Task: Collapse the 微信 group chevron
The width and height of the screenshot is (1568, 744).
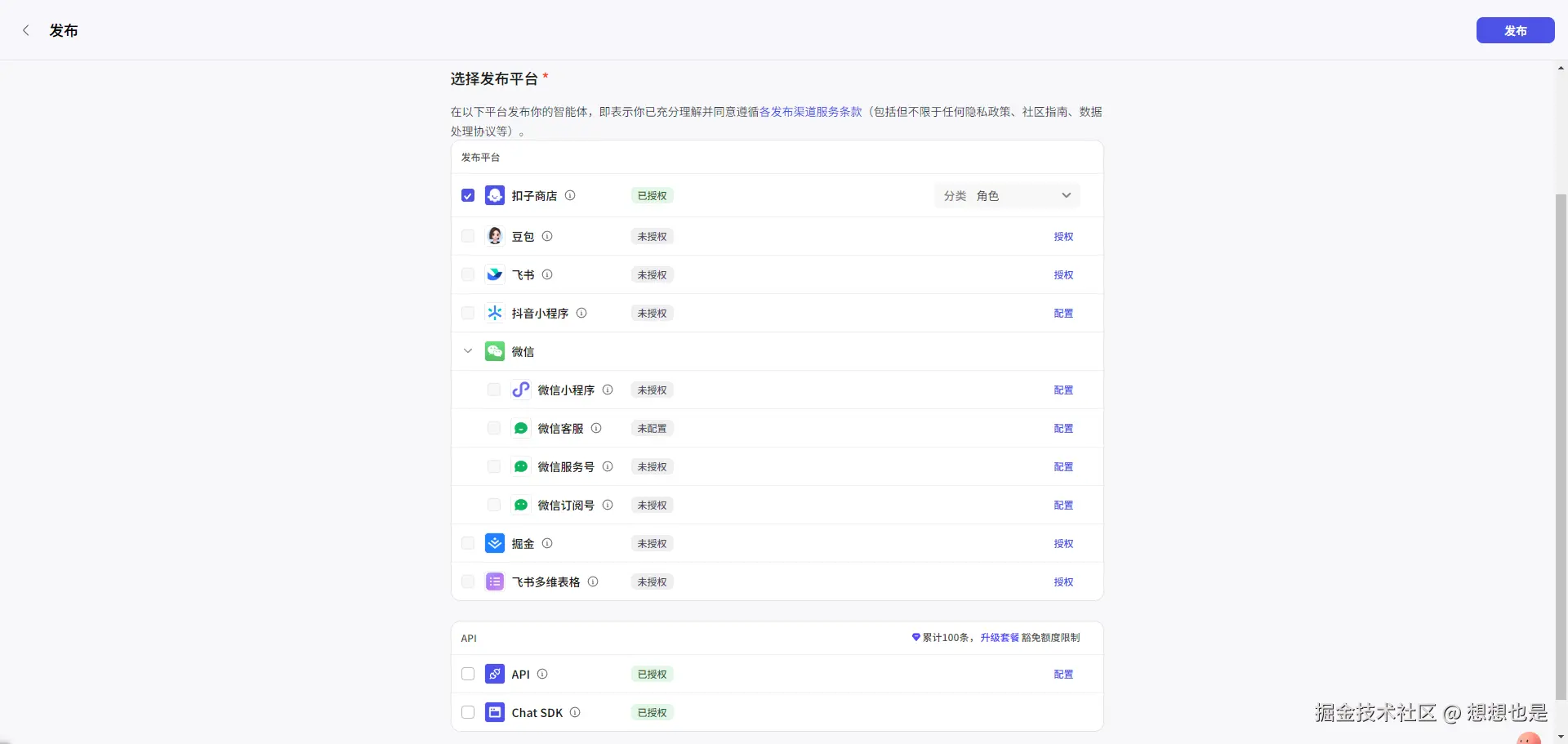Action: (468, 351)
